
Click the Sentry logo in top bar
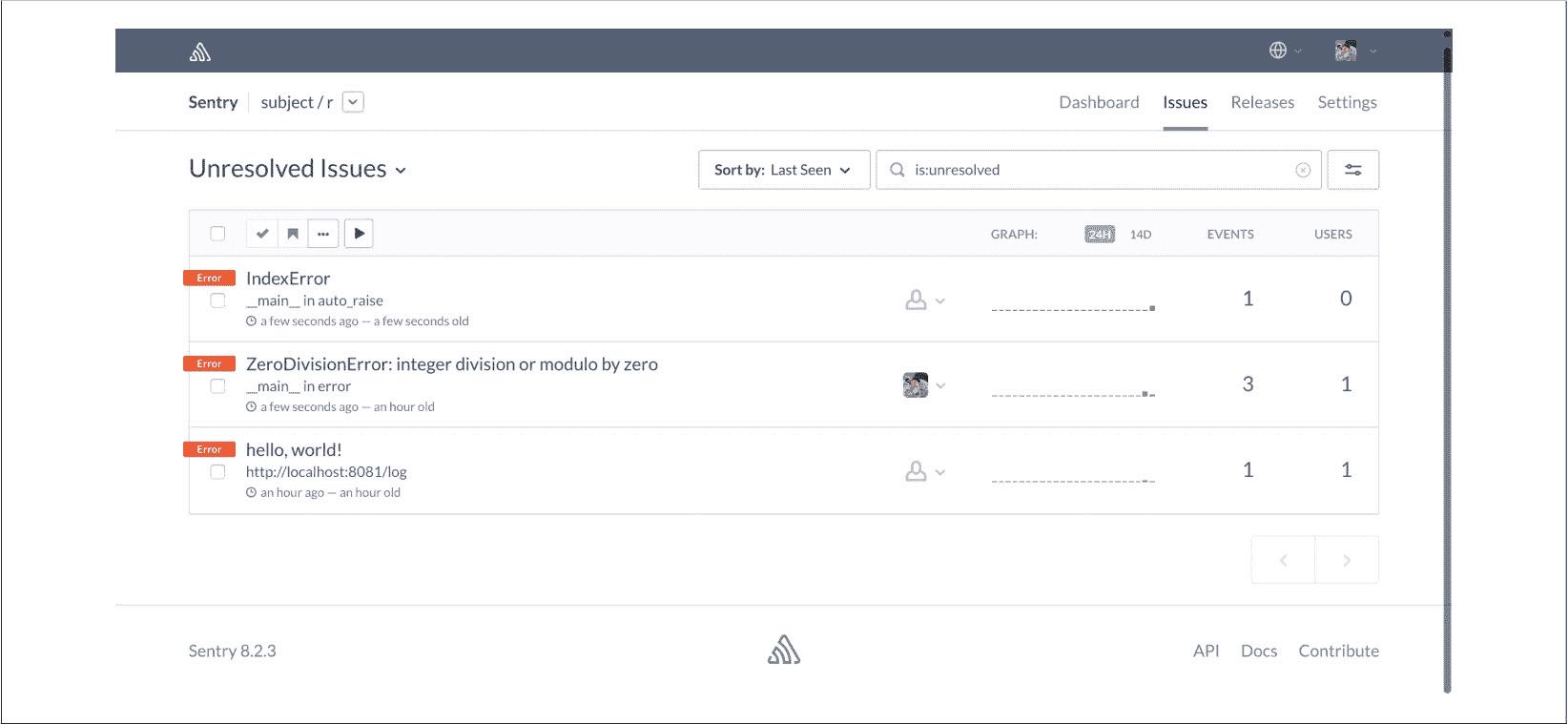coord(199,52)
